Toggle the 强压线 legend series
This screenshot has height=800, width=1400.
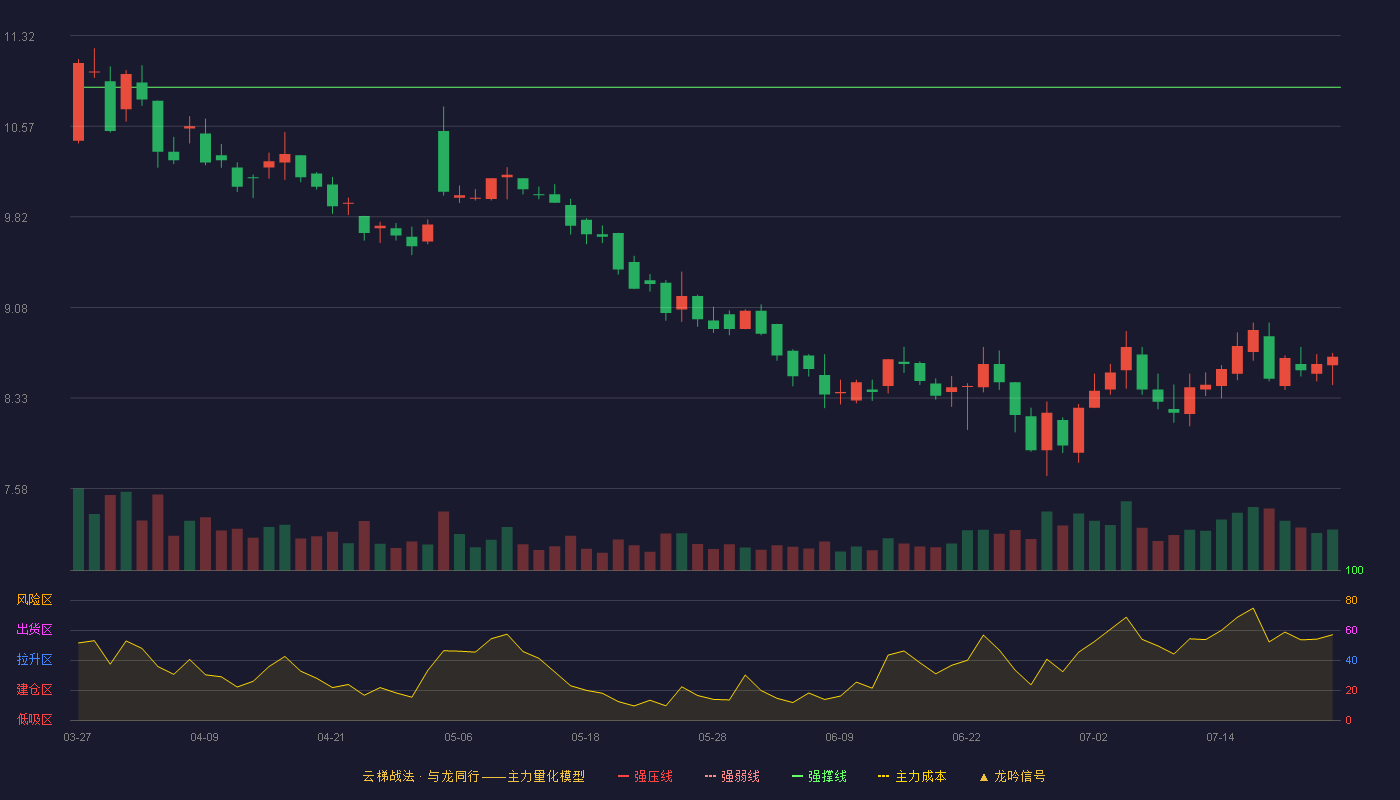point(645,776)
